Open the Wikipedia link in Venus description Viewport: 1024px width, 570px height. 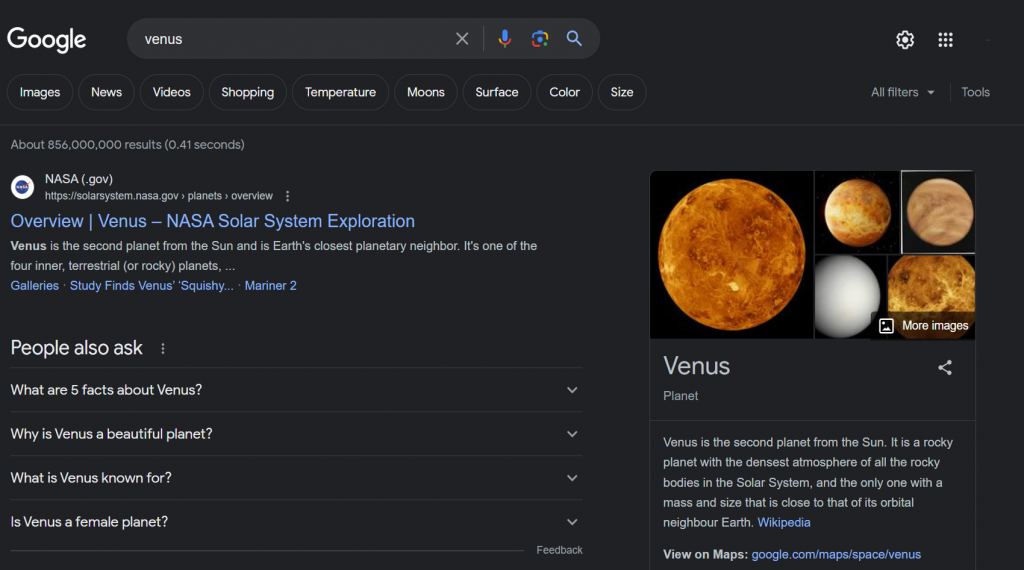point(784,522)
